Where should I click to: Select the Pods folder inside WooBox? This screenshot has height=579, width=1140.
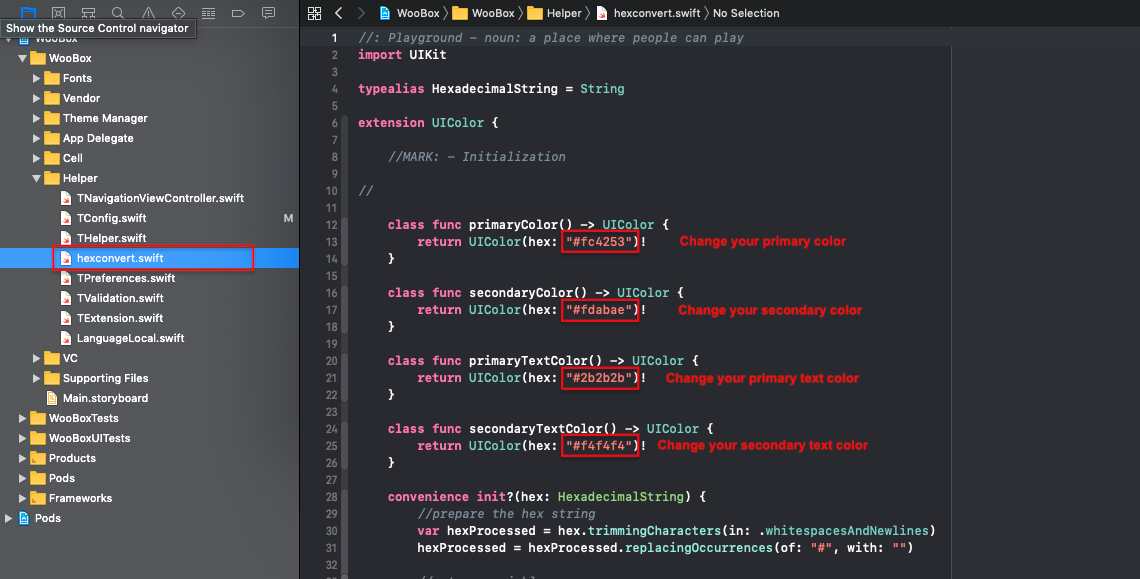[x=149, y=478]
